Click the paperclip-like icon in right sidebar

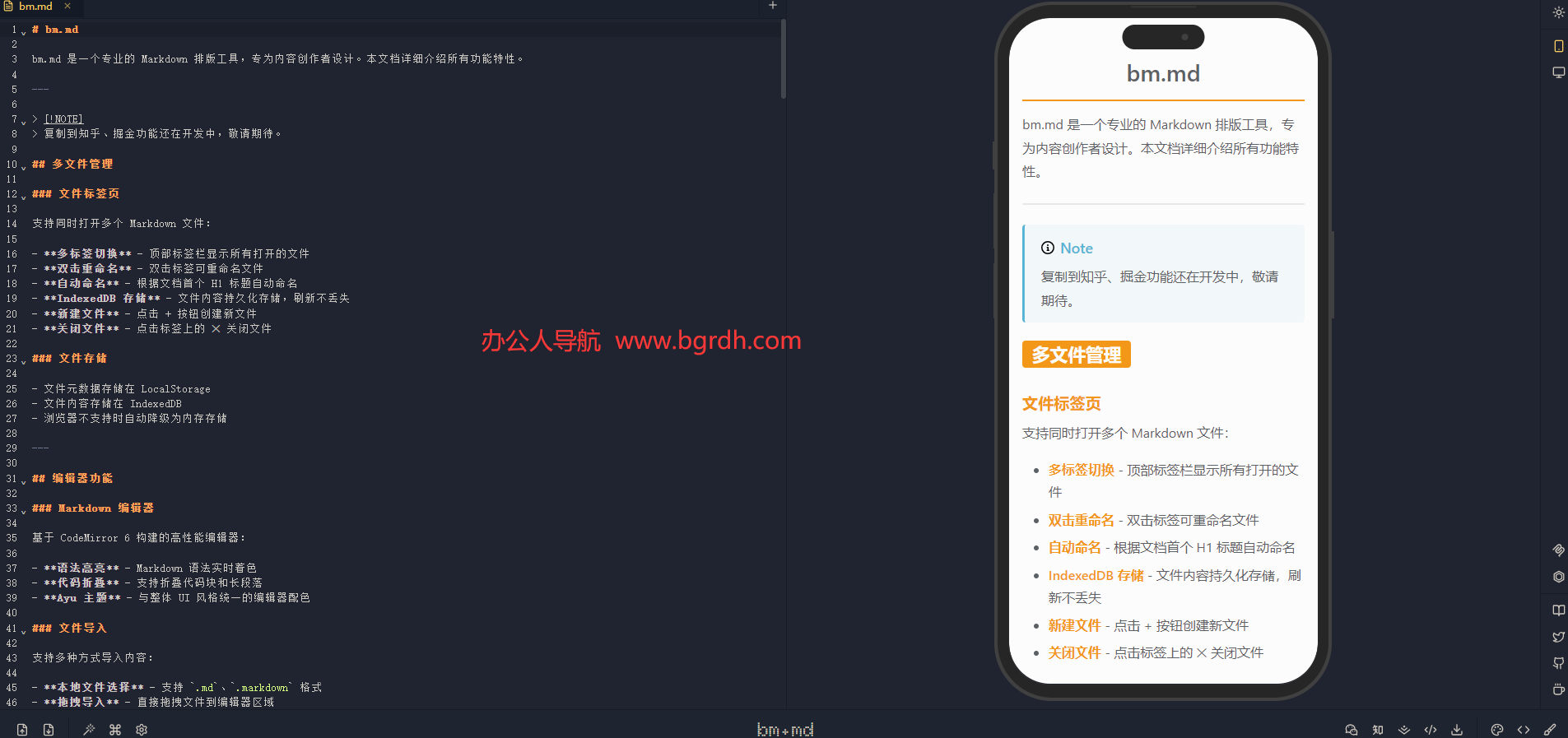pyautogui.click(x=1558, y=550)
